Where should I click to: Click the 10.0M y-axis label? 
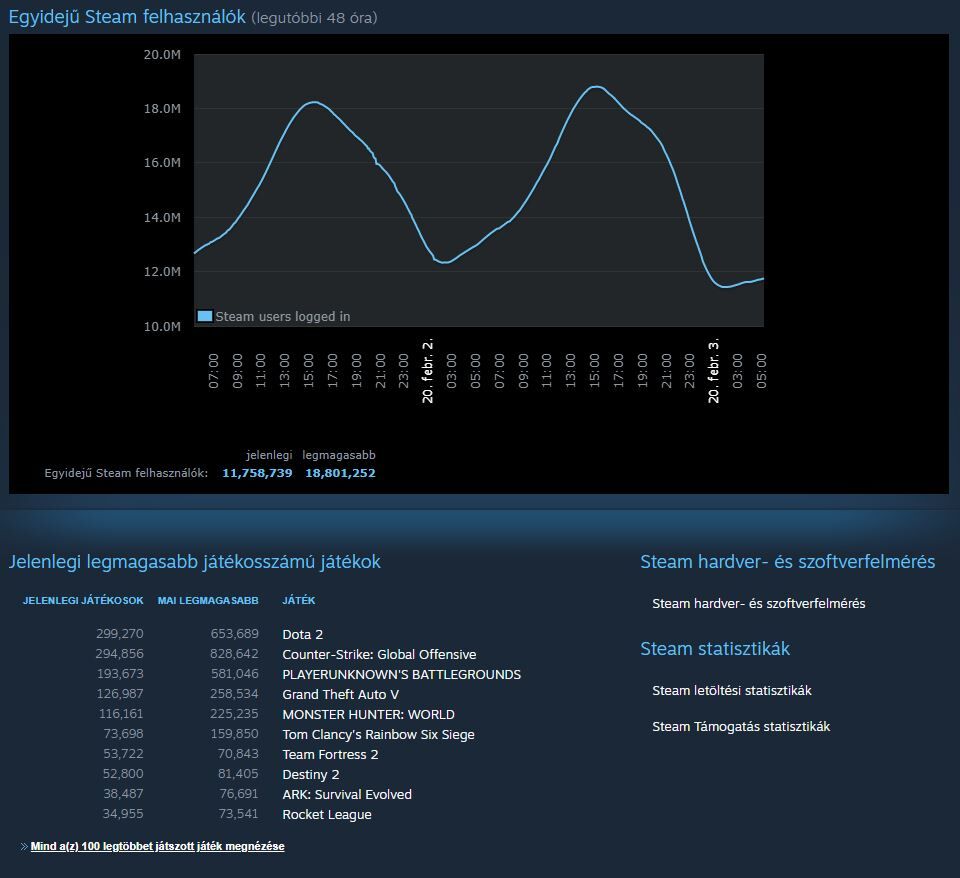[x=162, y=326]
